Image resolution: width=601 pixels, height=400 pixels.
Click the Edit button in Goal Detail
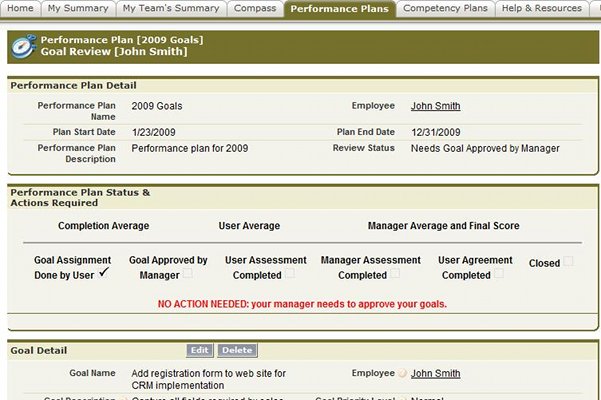point(199,350)
